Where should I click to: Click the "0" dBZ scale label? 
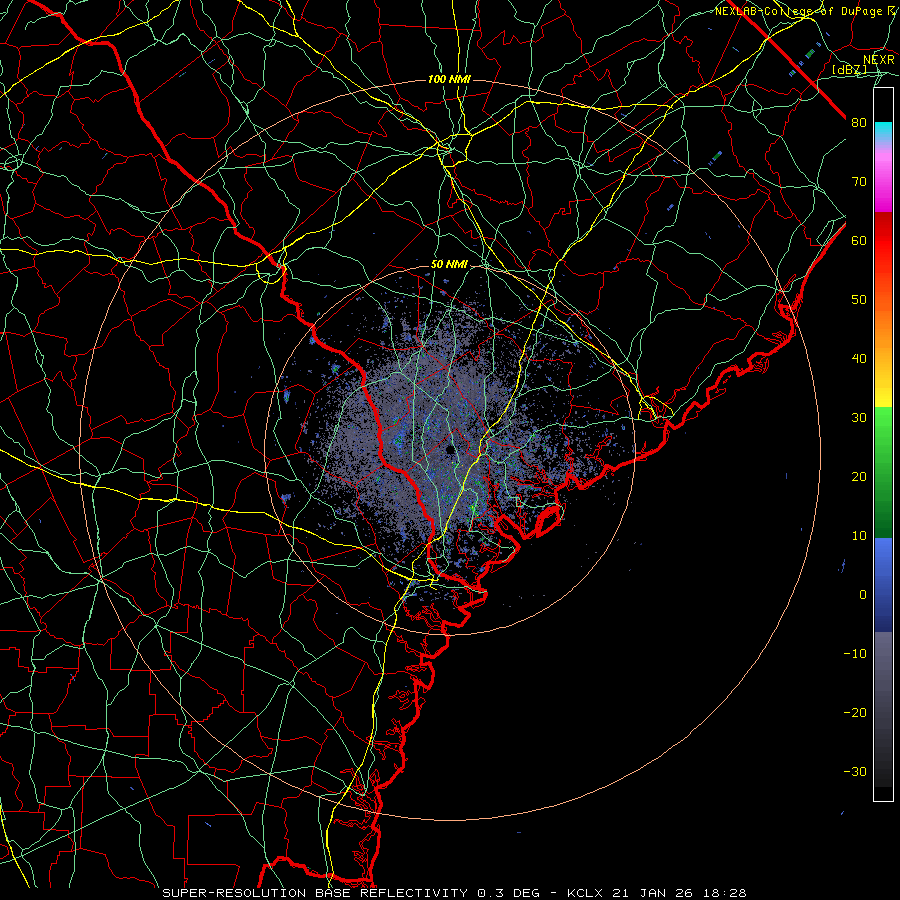coord(863,595)
